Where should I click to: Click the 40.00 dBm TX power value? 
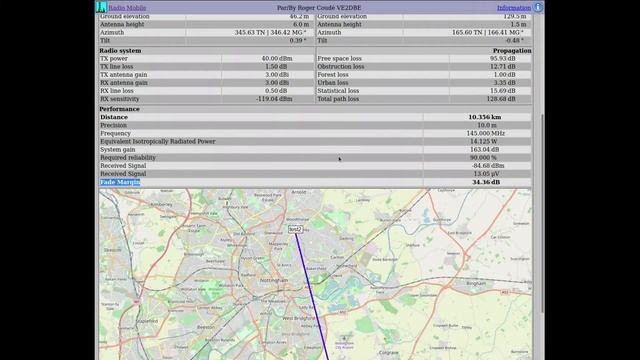click(277, 58)
